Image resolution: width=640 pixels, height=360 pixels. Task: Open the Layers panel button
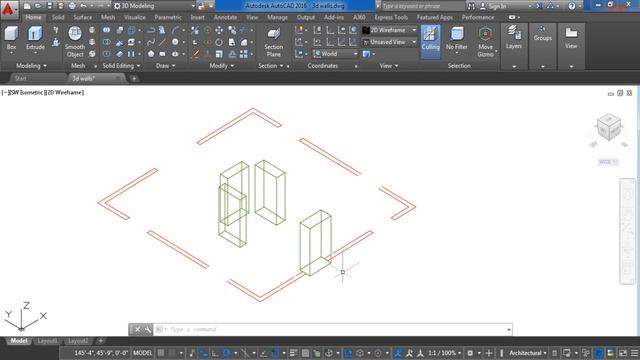pos(513,37)
